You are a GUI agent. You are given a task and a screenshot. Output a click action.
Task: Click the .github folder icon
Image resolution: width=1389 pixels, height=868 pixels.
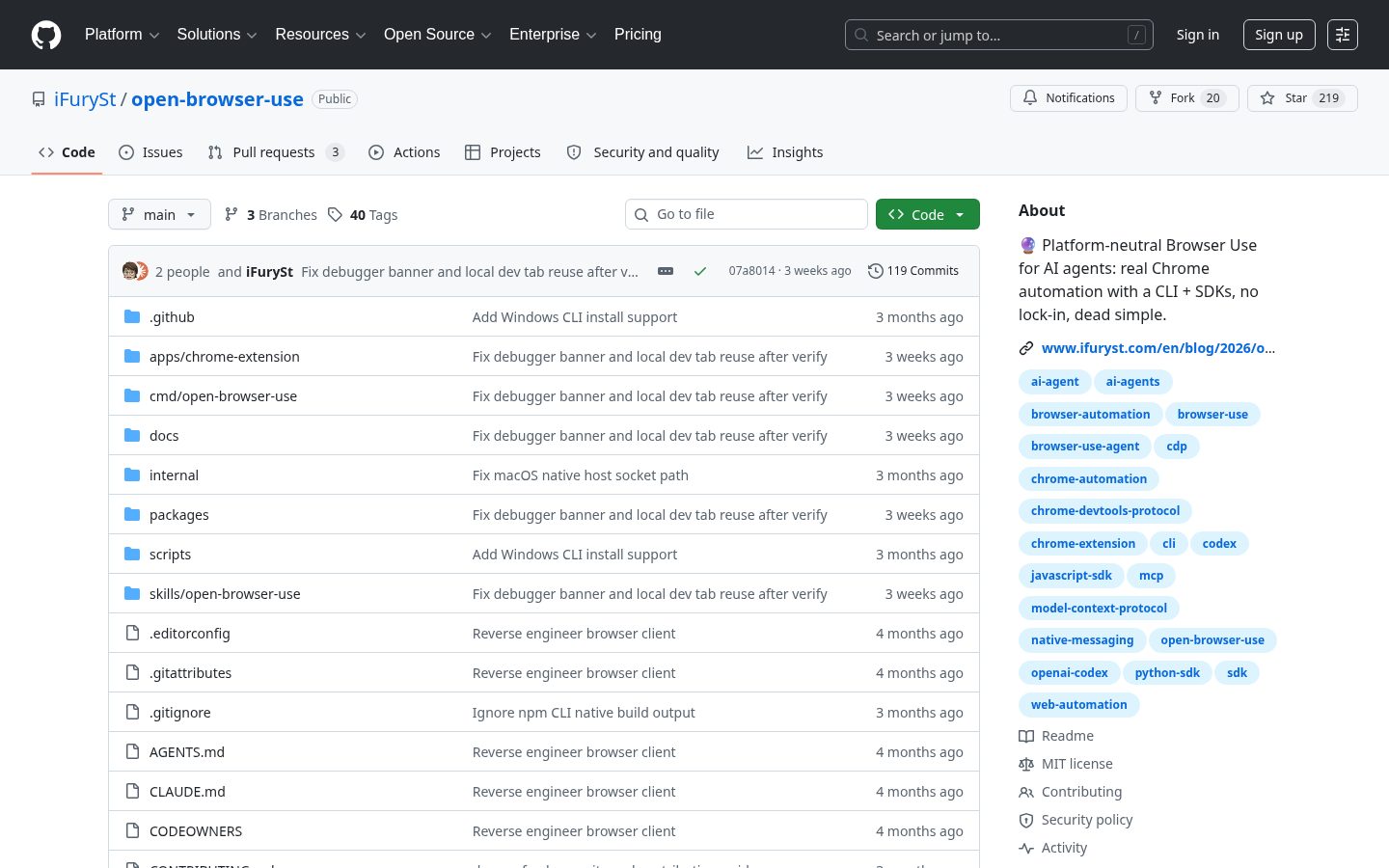(x=132, y=316)
